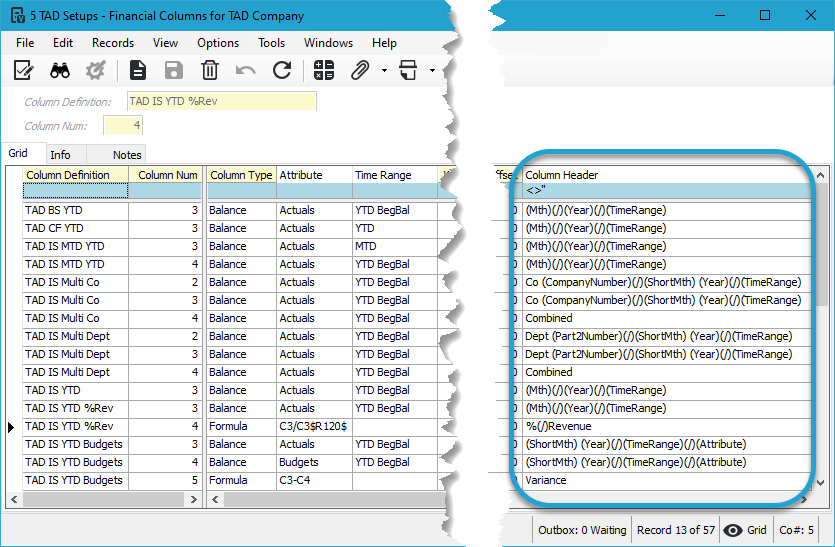Sort by Attribute column header

(314, 175)
